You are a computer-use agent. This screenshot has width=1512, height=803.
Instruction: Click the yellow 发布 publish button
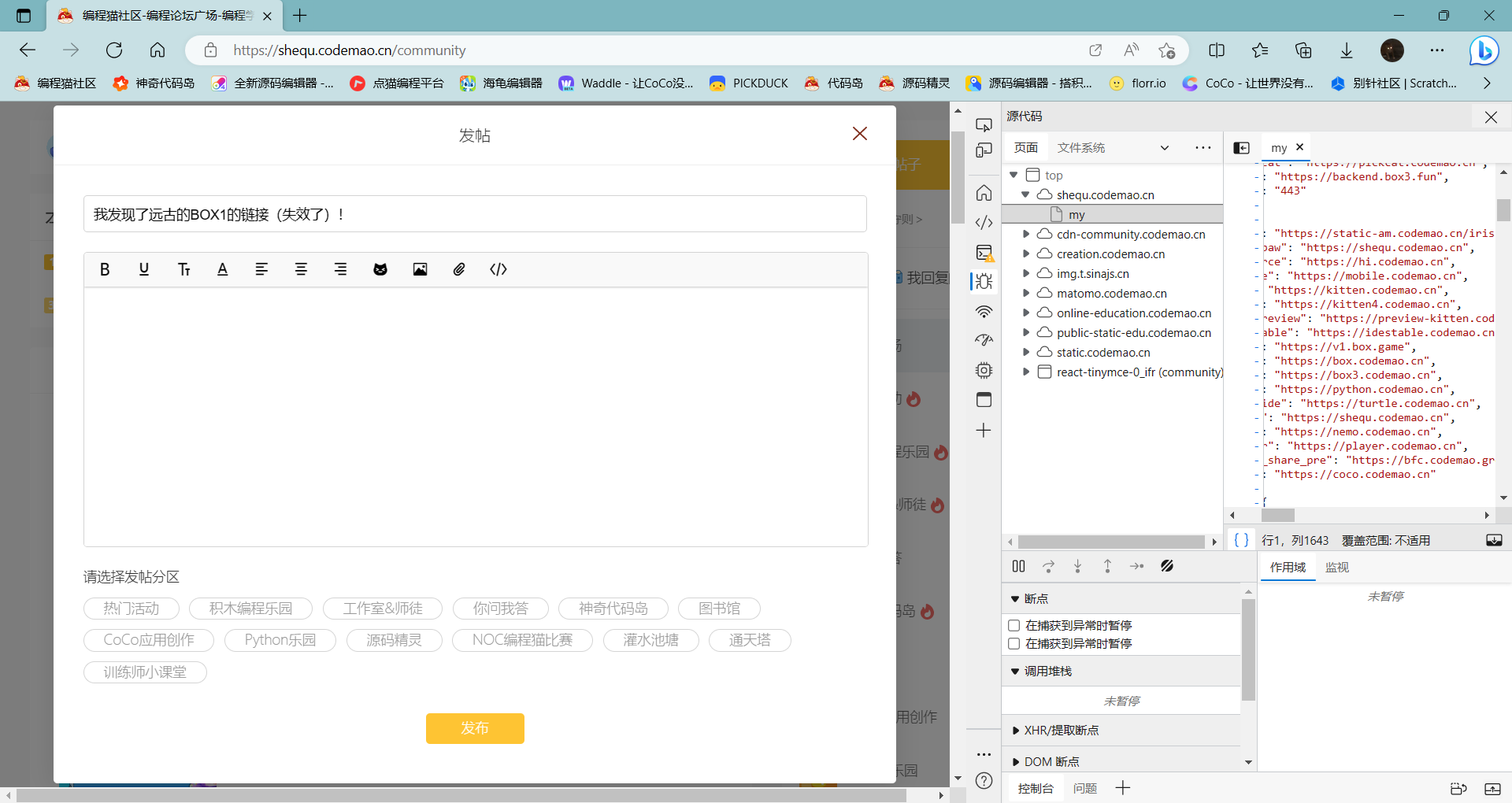[x=475, y=728]
